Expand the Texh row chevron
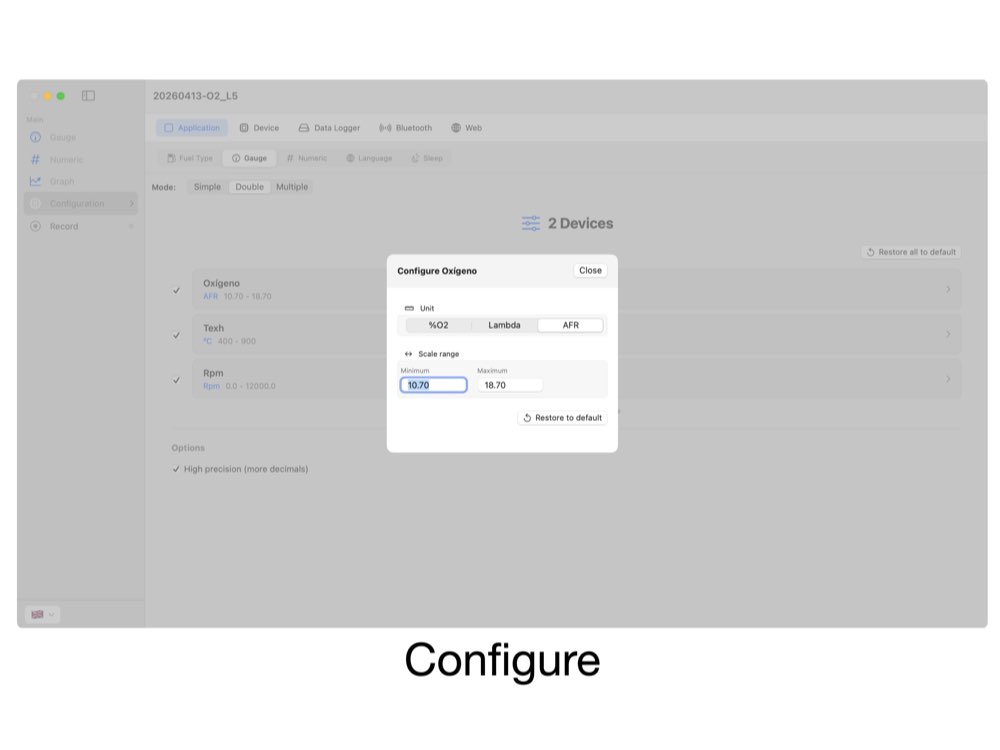Viewport: 1000px width, 750px height. tap(948, 334)
